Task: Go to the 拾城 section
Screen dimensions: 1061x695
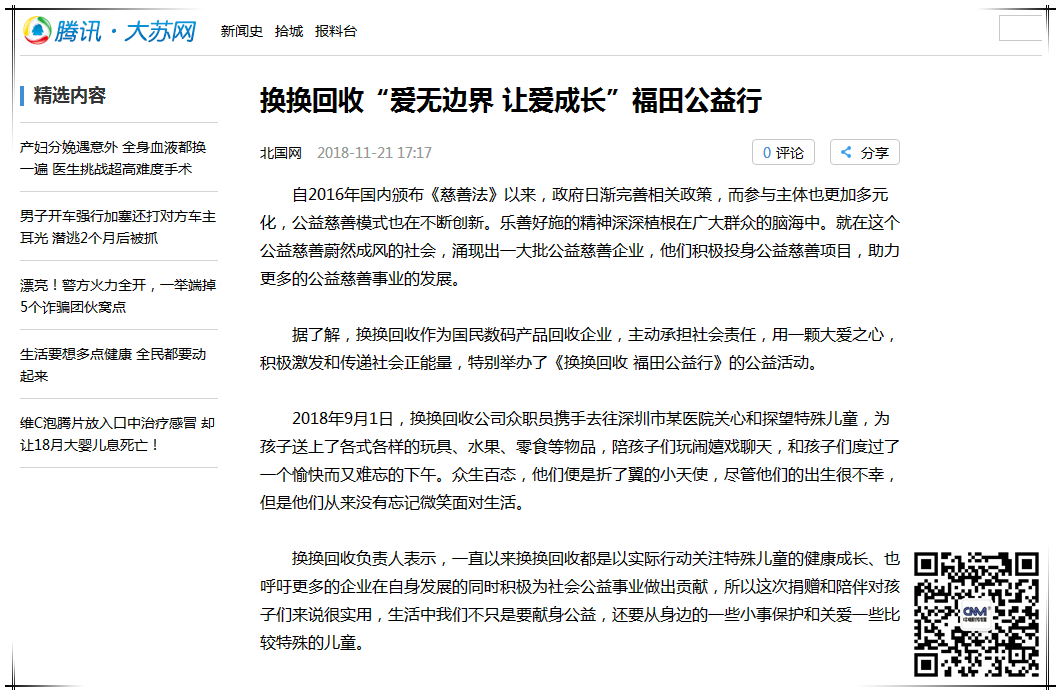Action: click(289, 31)
